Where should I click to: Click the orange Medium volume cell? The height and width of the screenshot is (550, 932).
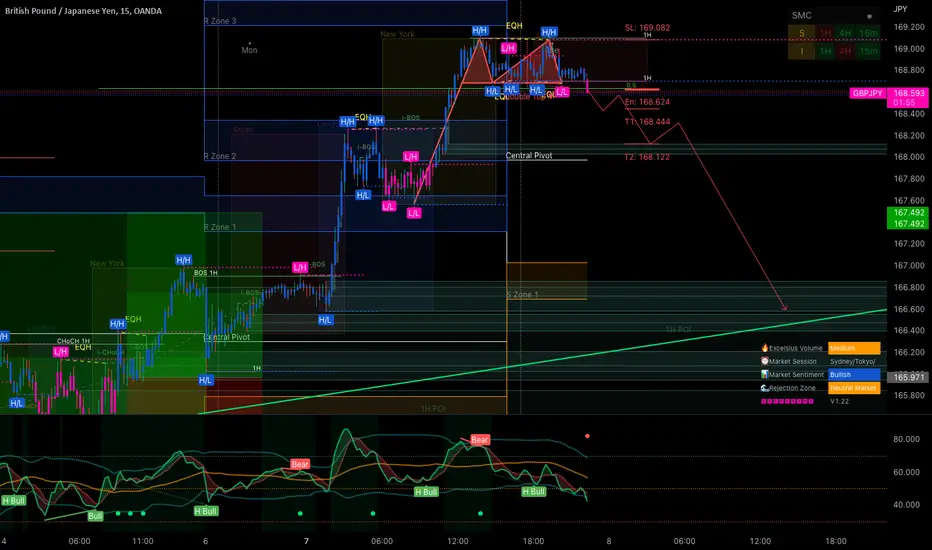pyautogui.click(x=854, y=348)
